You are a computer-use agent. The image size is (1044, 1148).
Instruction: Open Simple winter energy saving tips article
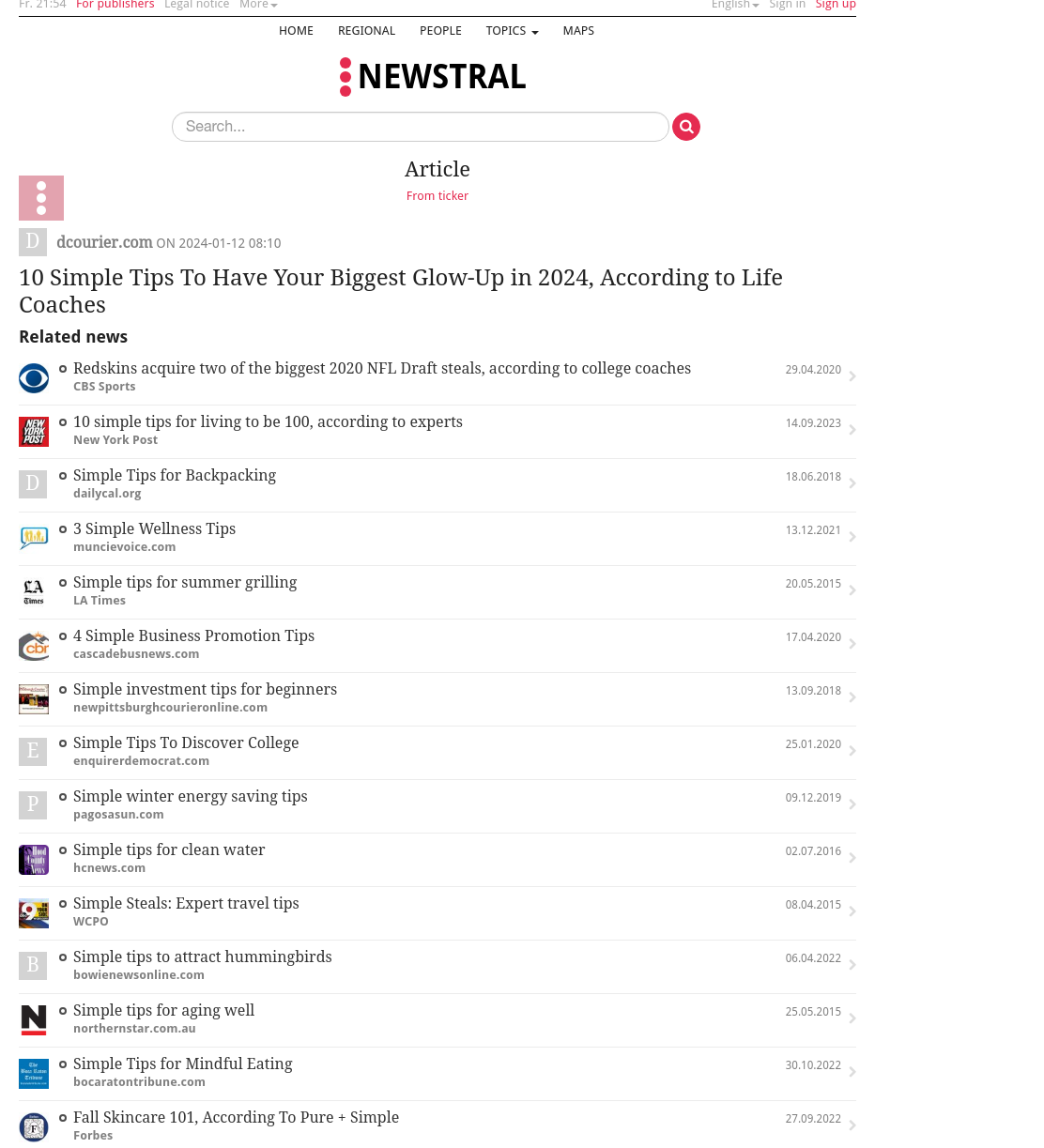click(191, 796)
